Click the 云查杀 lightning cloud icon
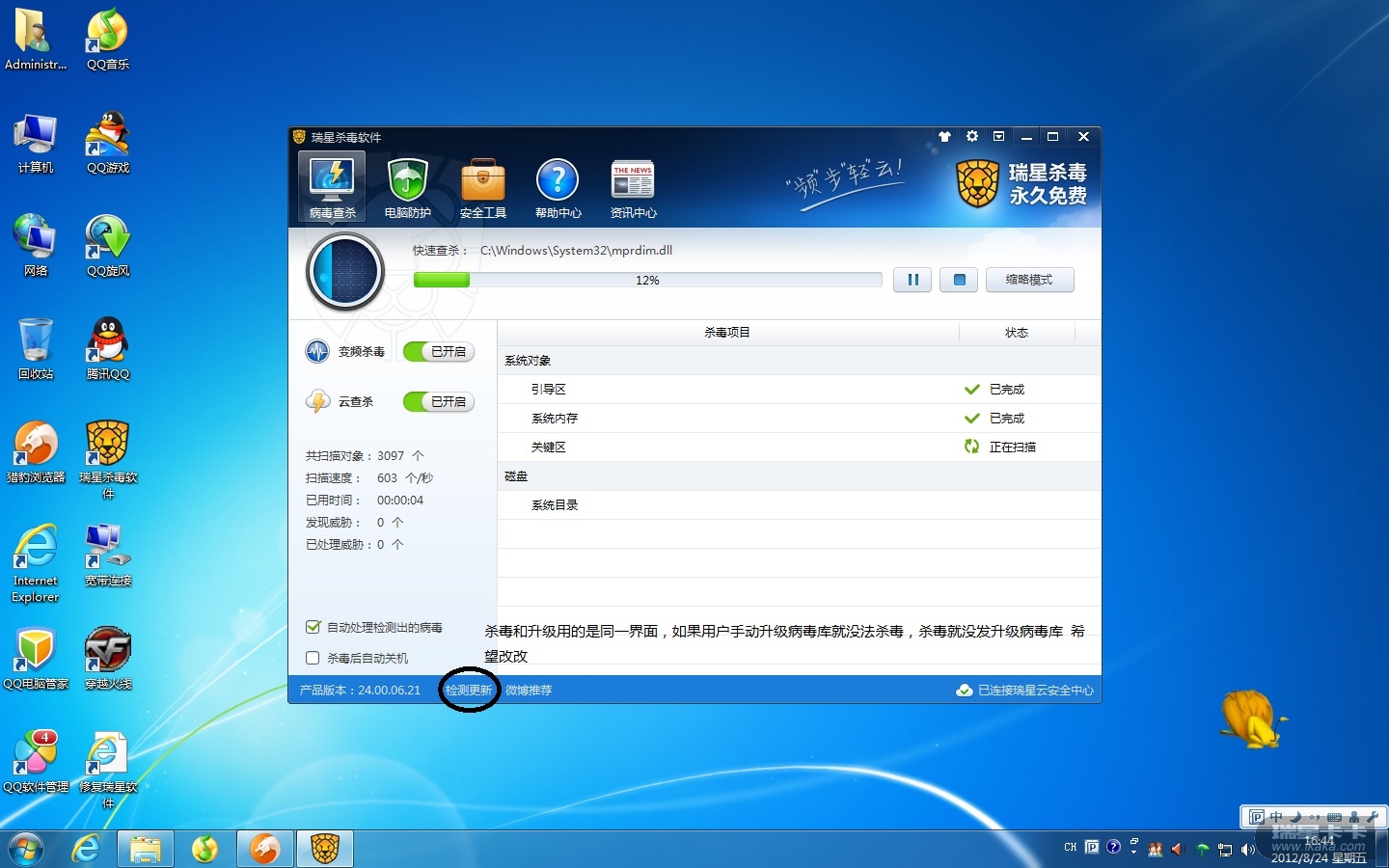 pyautogui.click(x=317, y=401)
